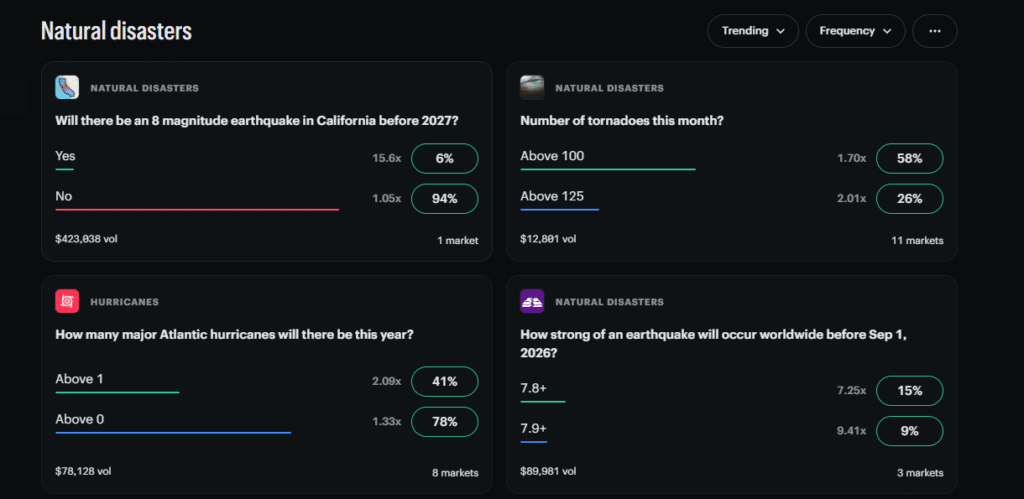Click the purple earthquake icon

click(532, 301)
